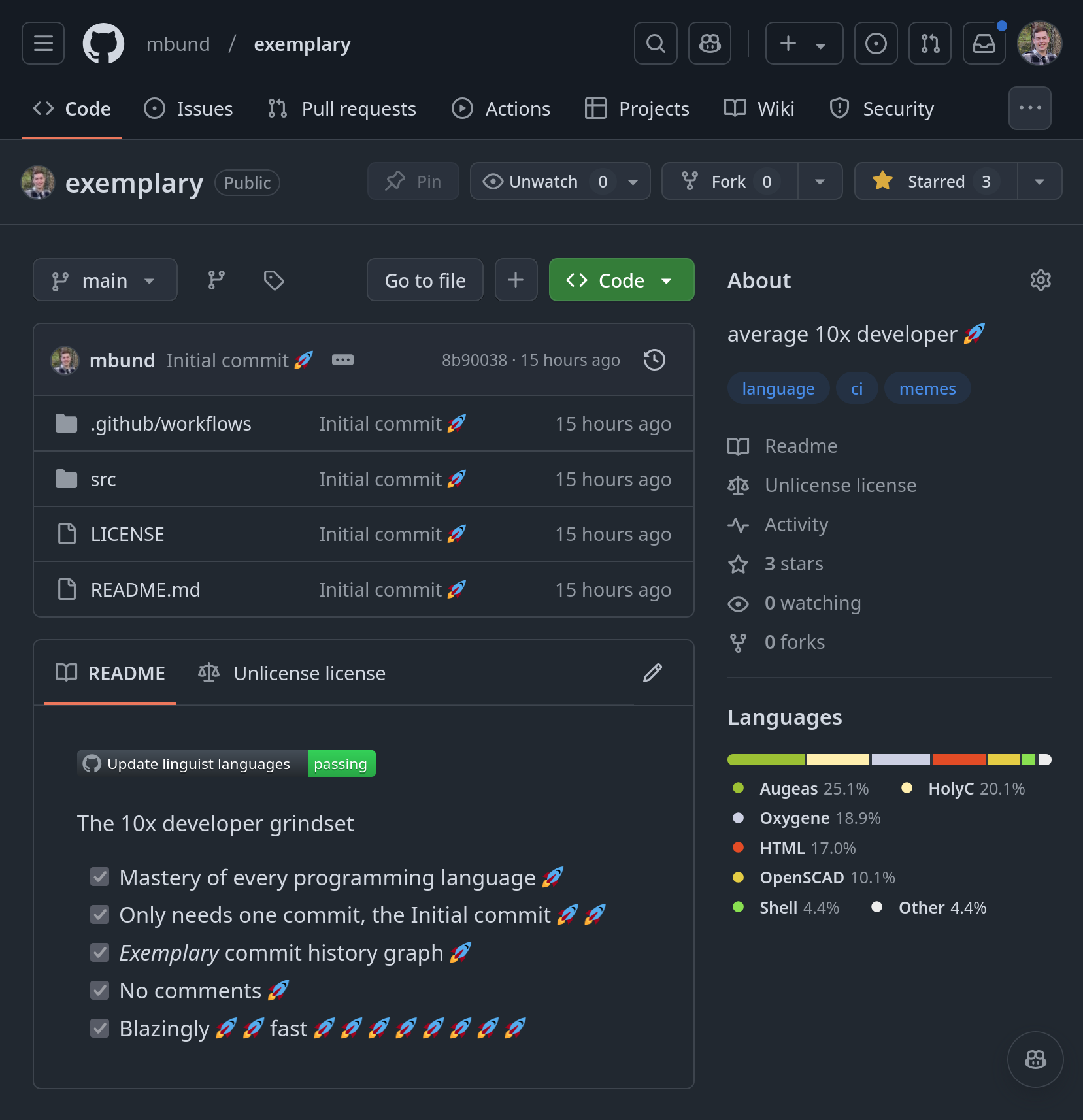The image size is (1083, 1120).
Task: Select Unlicense license tab in viewer
Action: [292, 674]
